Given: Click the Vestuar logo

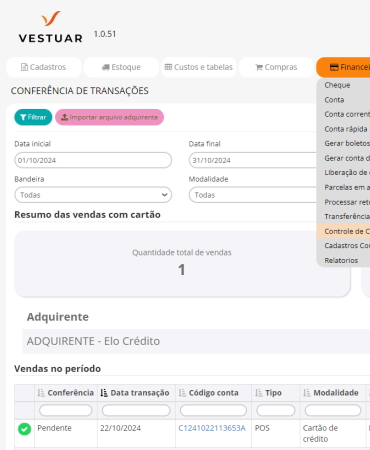Looking at the screenshot, I should [51, 27].
